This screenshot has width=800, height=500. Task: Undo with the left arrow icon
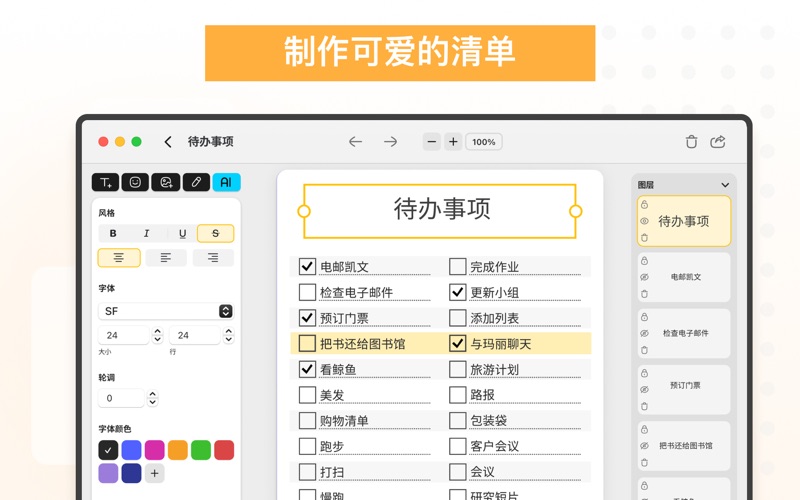(355, 142)
